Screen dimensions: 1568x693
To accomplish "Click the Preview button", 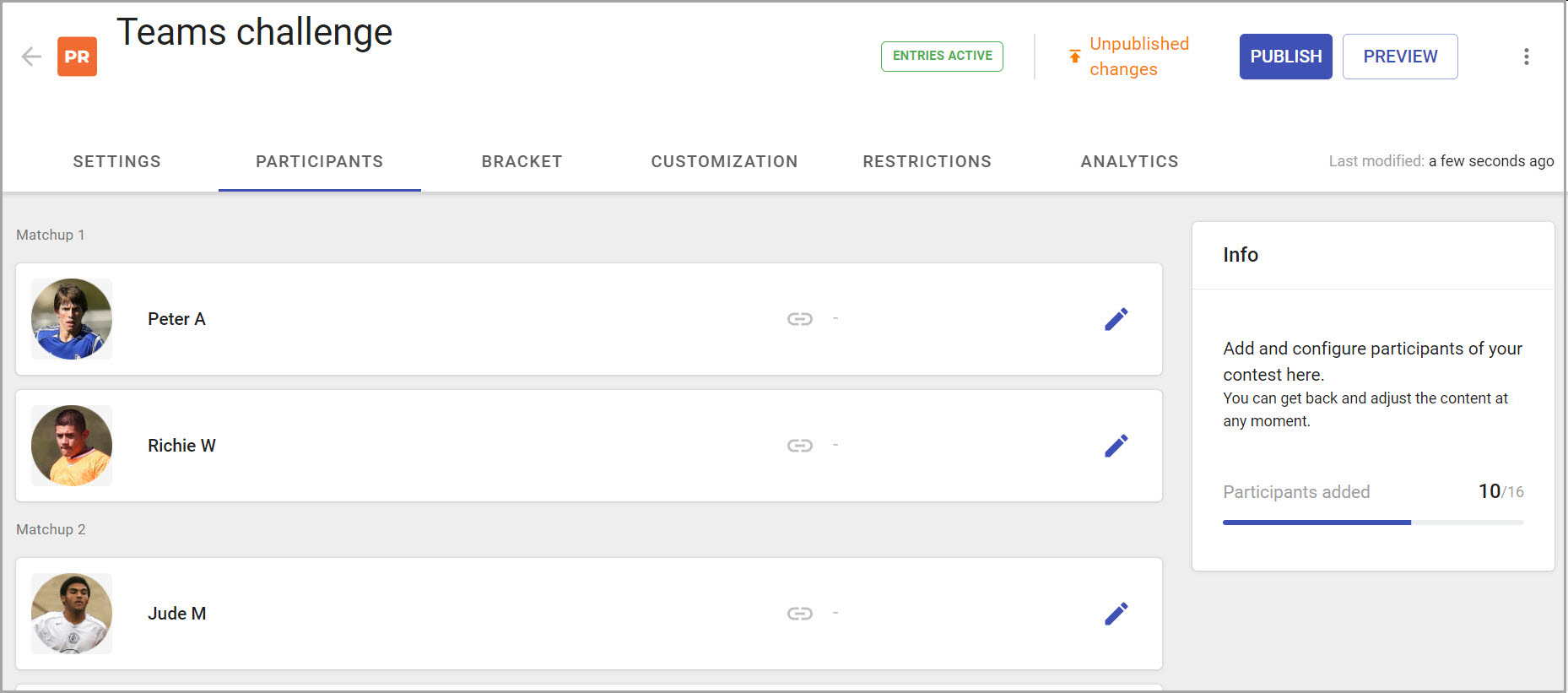I will [1400, 57].
